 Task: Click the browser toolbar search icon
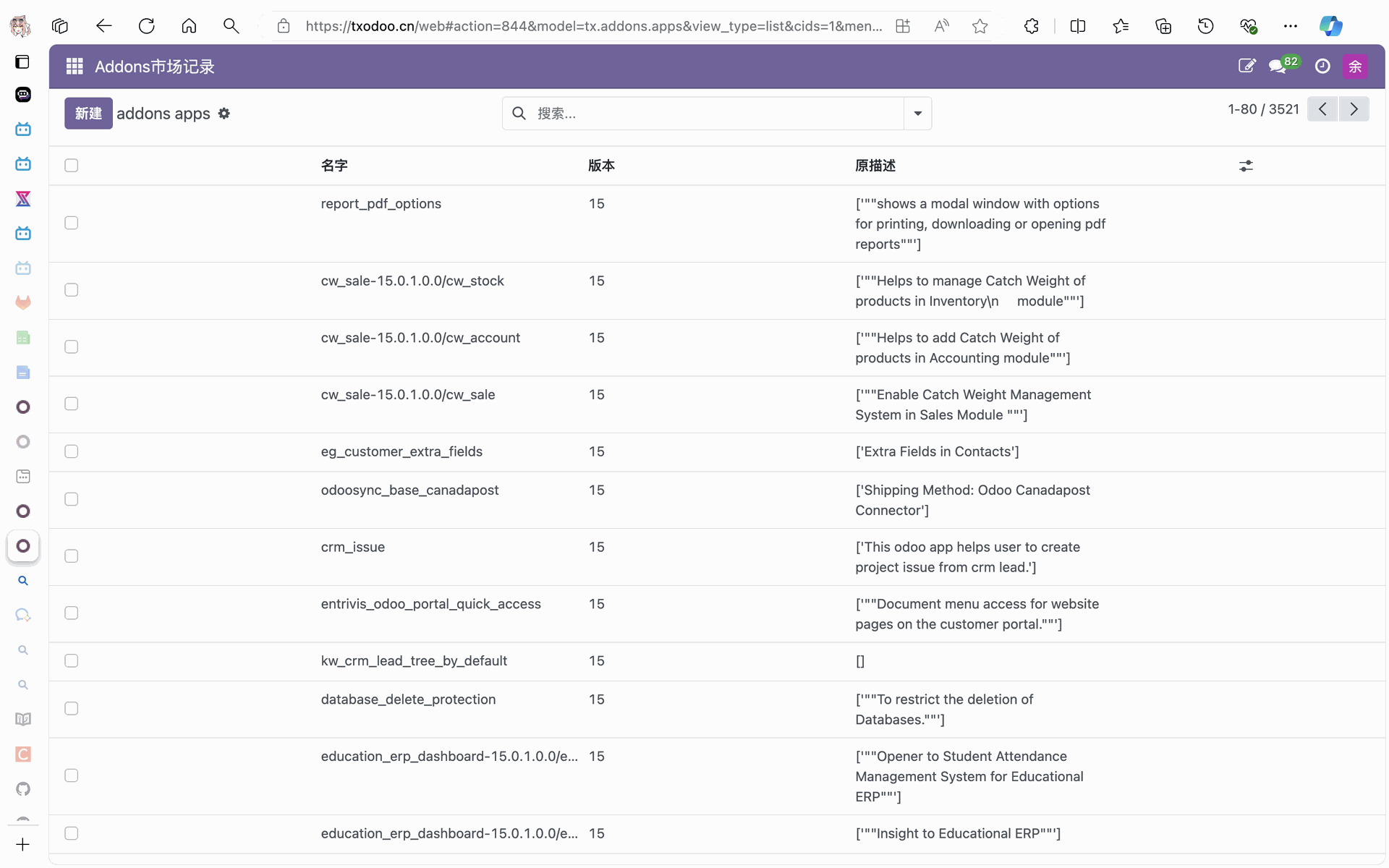231,26
